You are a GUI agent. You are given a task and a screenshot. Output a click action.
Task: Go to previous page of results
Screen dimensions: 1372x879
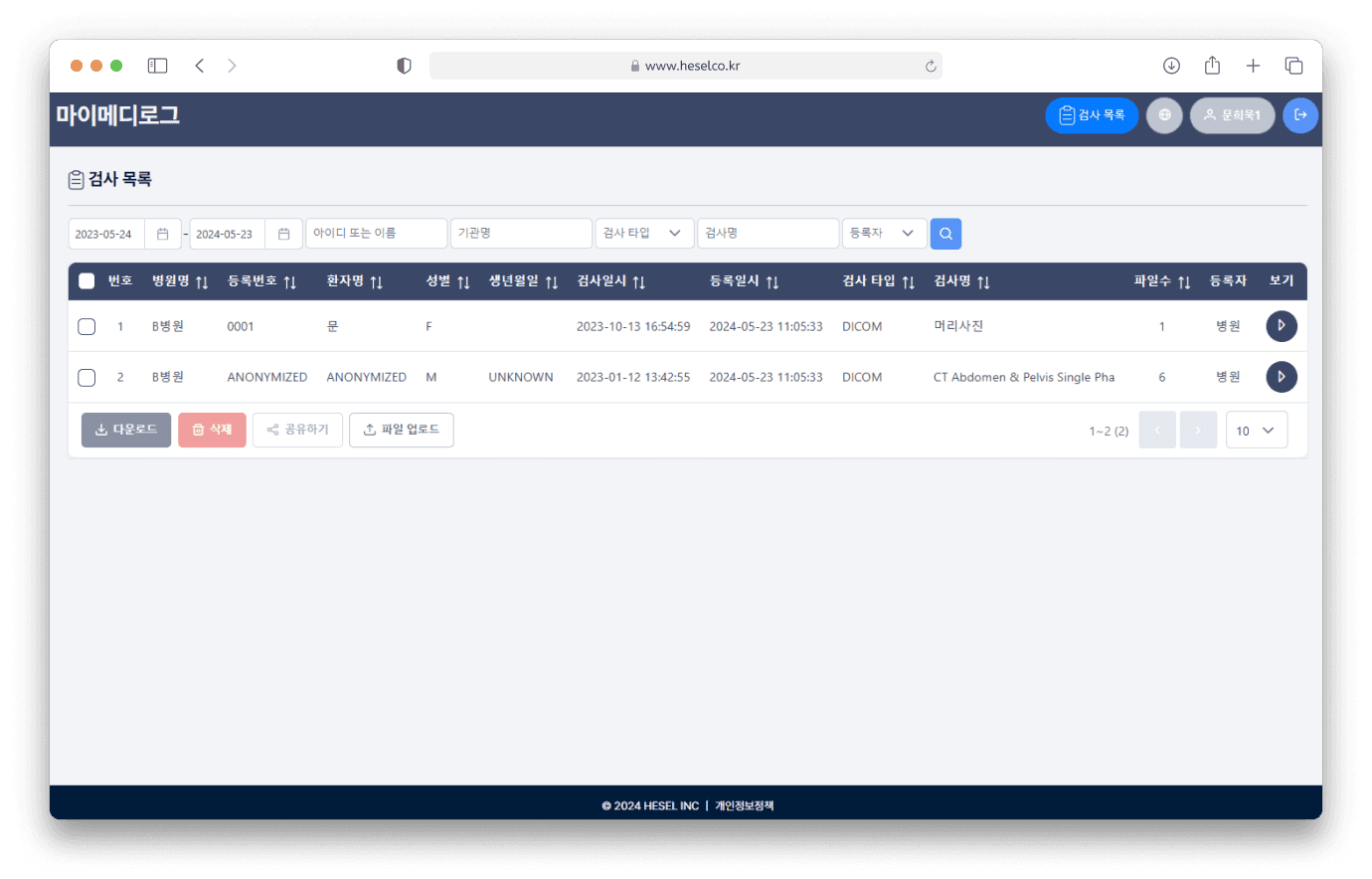[x=1157, y=430]
